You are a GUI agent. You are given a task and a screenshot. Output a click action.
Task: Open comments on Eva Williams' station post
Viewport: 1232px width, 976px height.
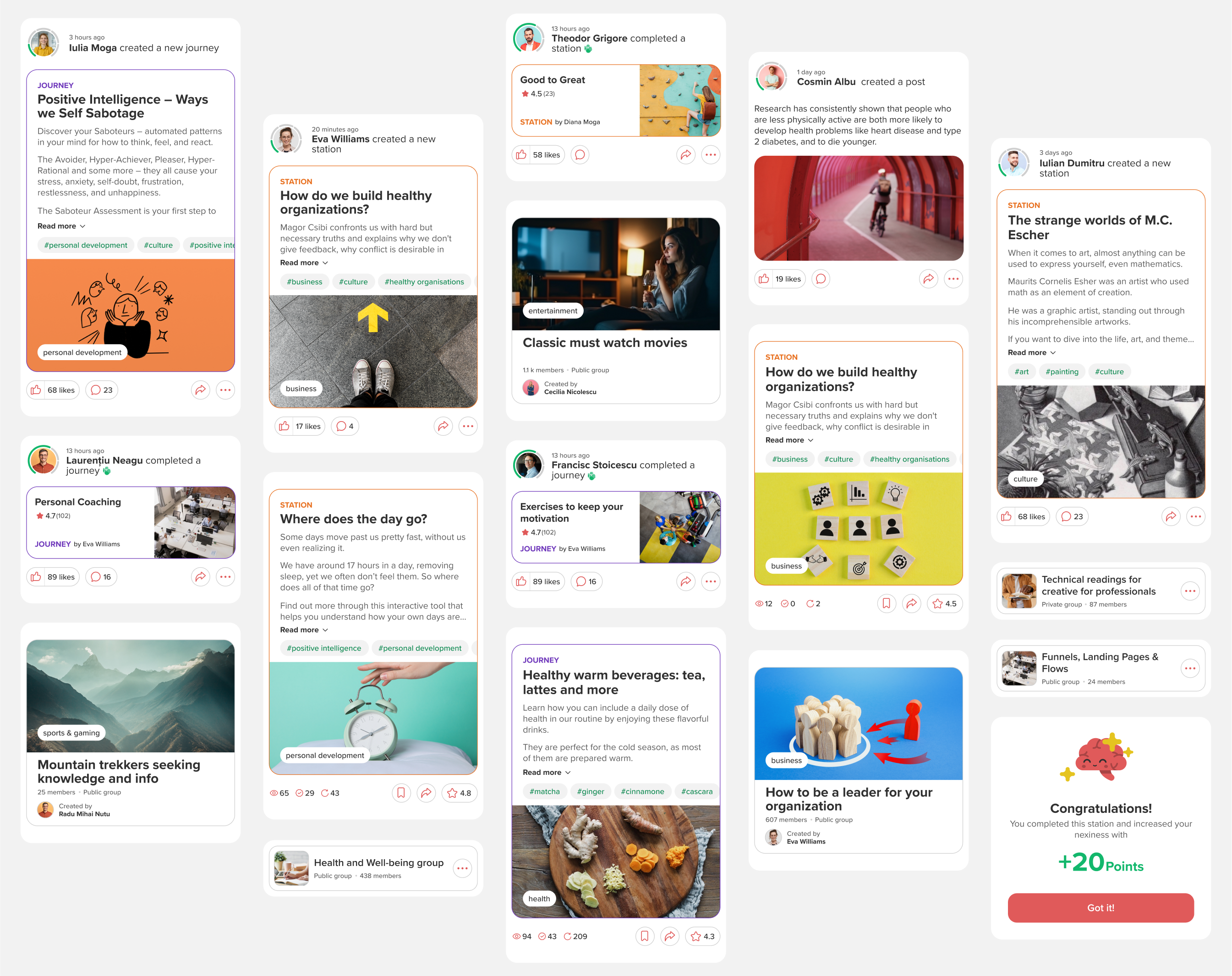click(345, 426)
